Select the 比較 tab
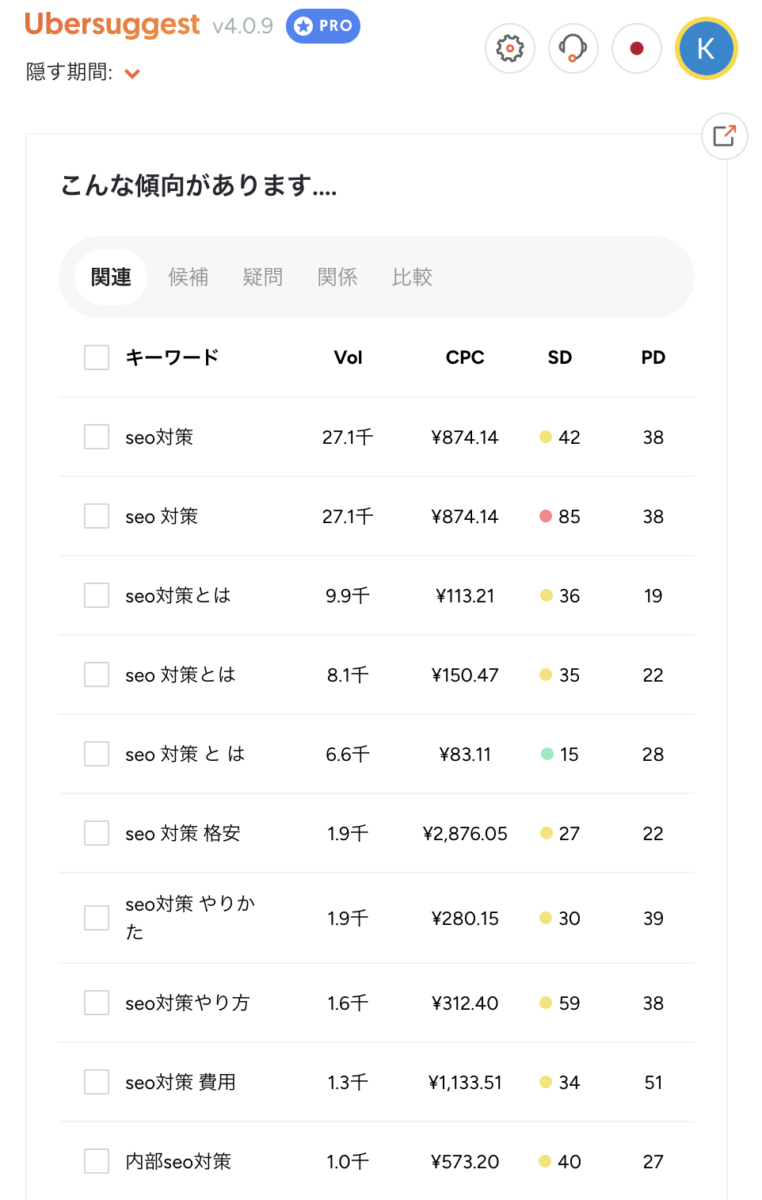762x1200 pixels. (412, 277)
